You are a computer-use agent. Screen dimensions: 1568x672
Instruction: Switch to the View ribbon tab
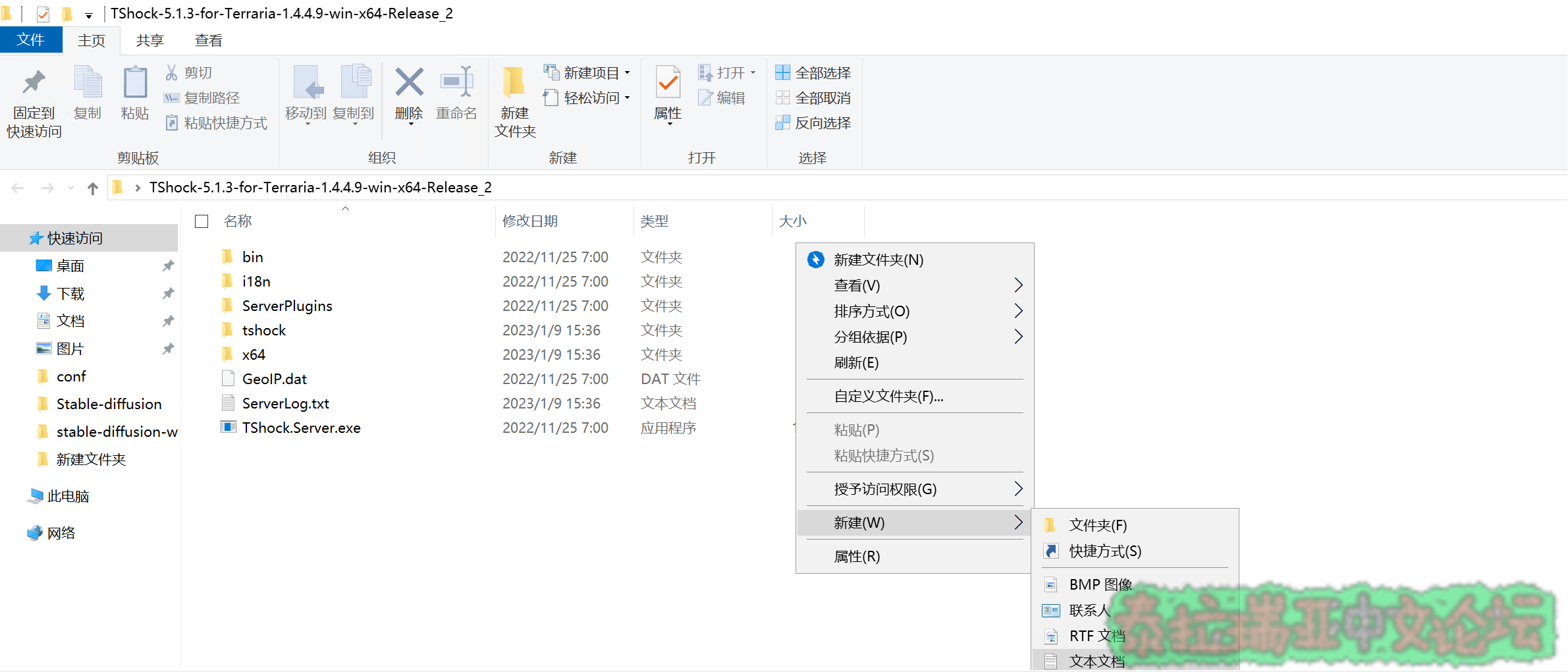pos(209,41)
